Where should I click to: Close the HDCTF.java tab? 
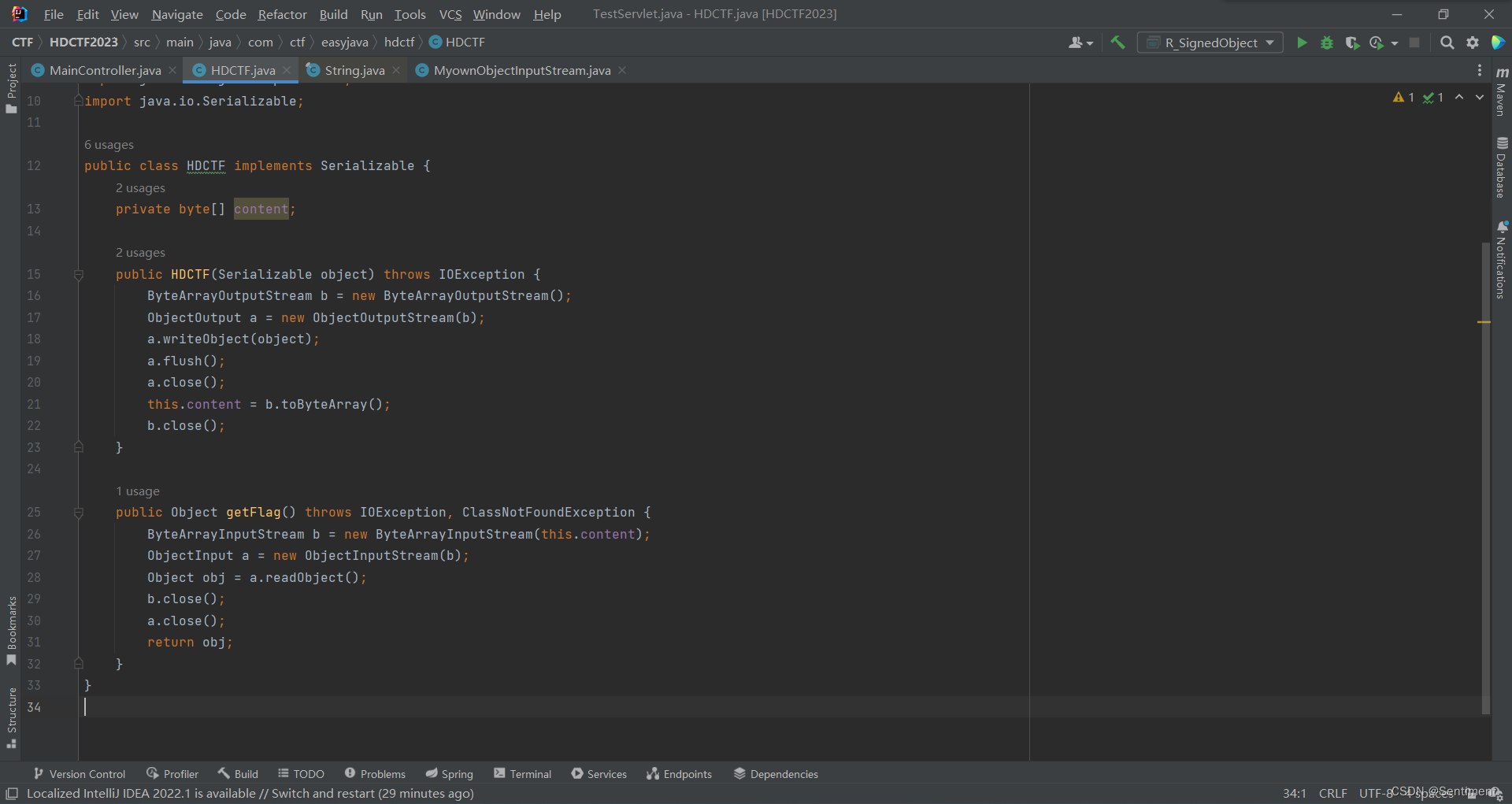(287, 70)
